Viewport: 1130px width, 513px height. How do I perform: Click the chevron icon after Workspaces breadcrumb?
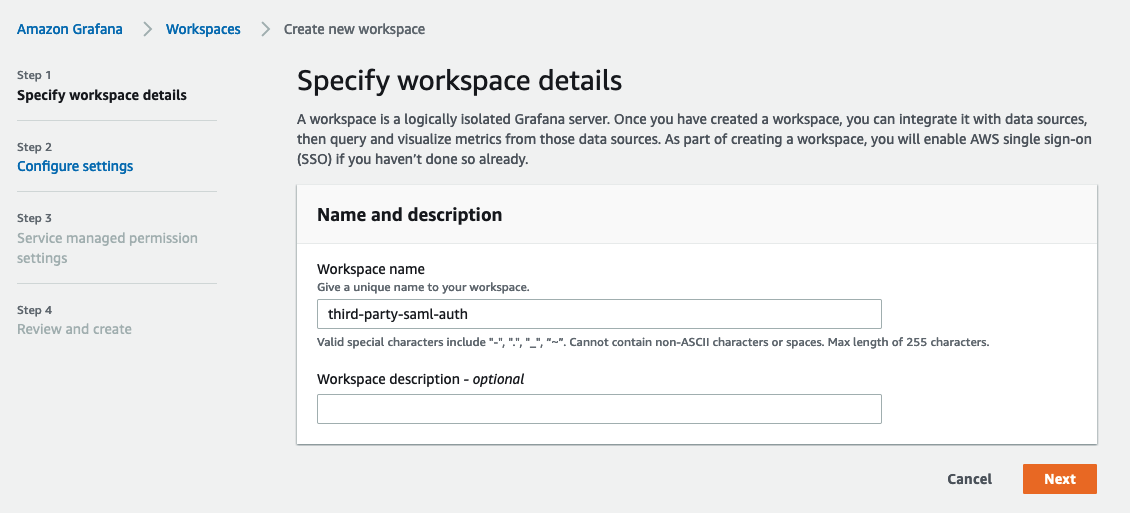(x=265, y=30)
